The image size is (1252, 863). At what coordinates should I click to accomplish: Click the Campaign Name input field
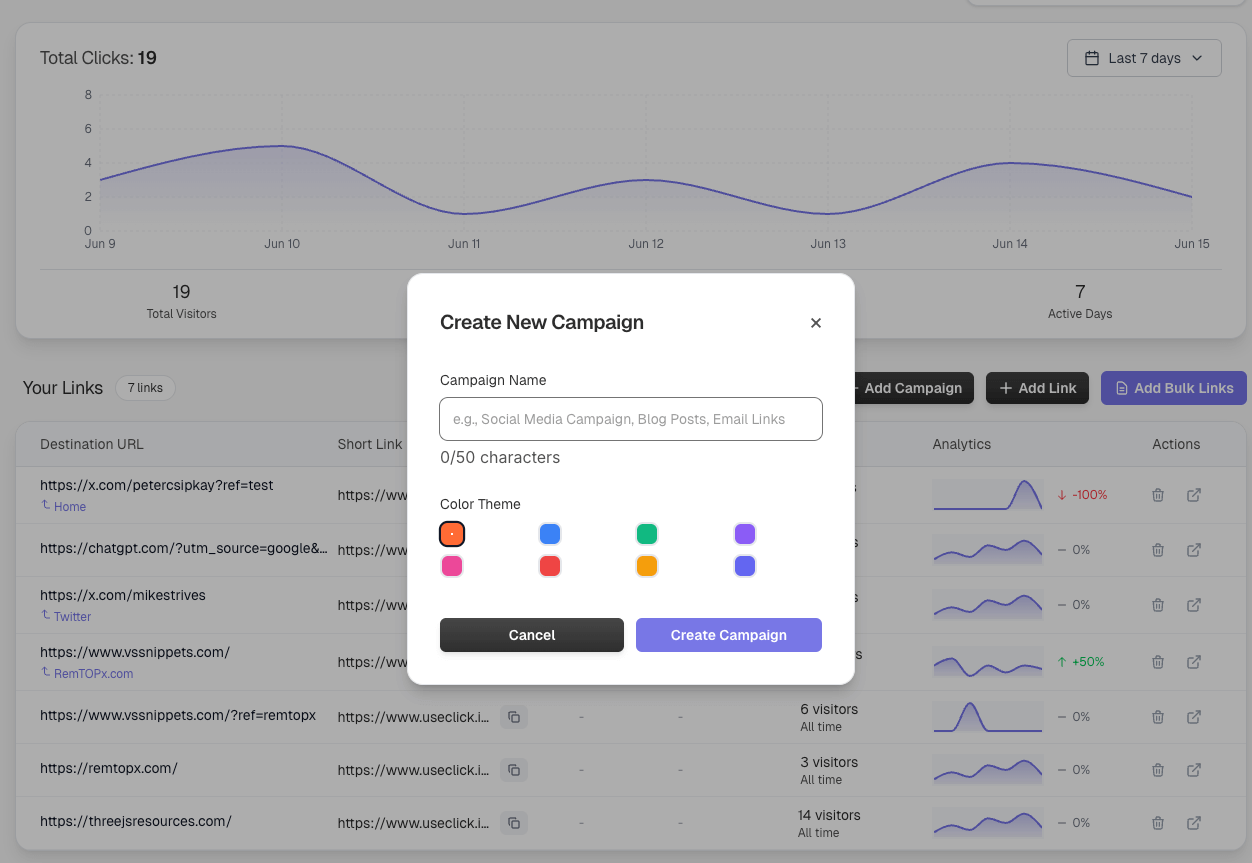(630, 418)
